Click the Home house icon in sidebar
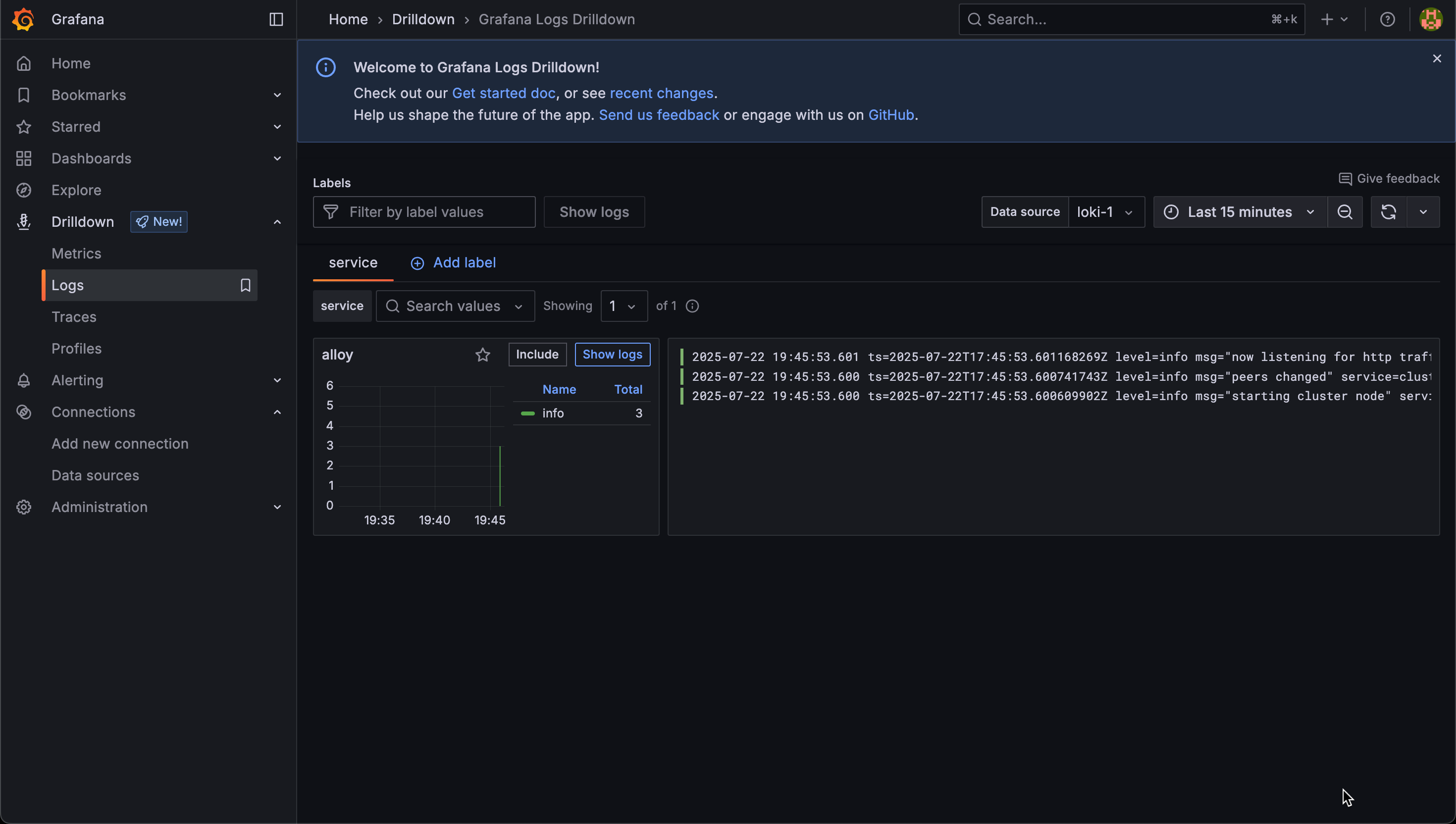The width and height of the screenshot is (1456, 824). click(x=24, y=63)
